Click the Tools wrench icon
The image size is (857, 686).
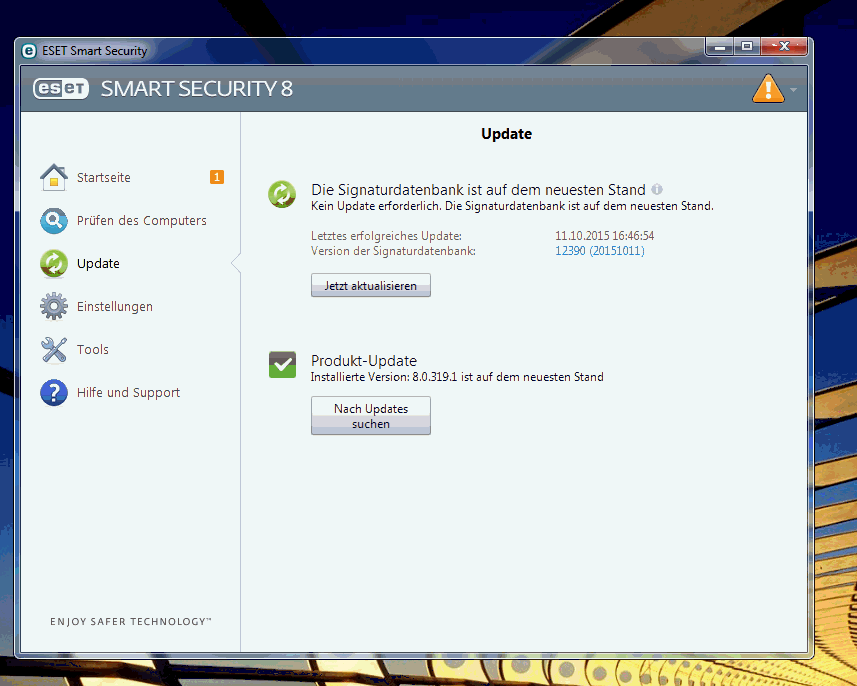click(x=53, y=350)
